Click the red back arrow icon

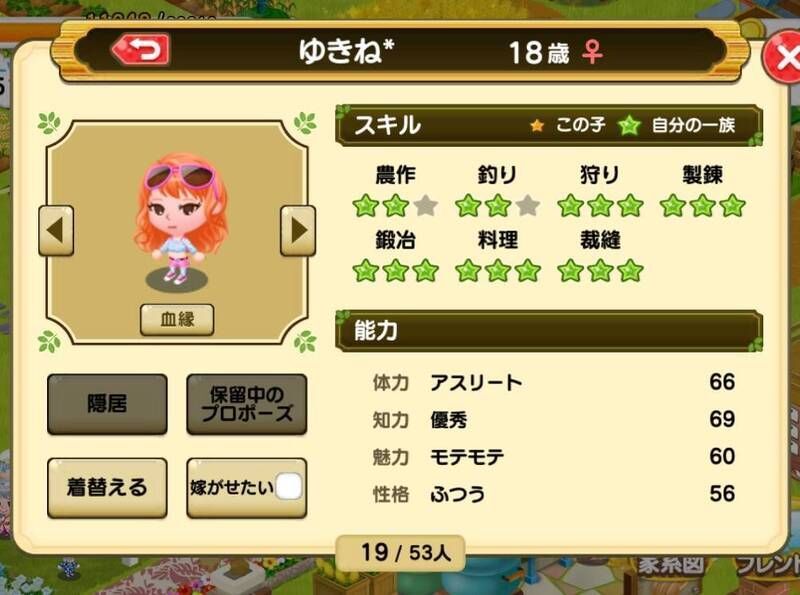(x=140, y=49)
